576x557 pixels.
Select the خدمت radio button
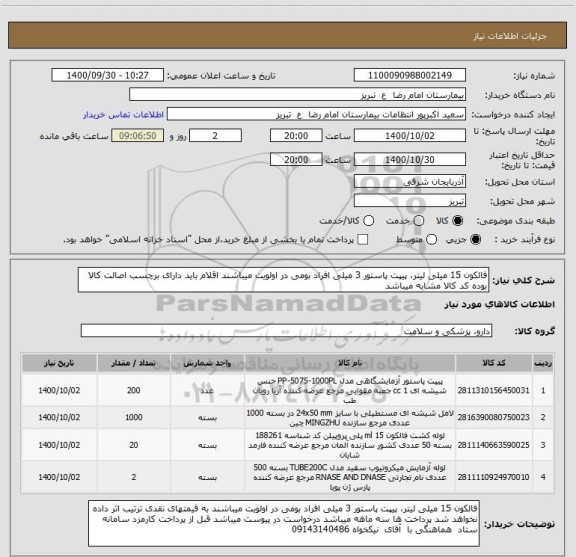tap(419, 221)
